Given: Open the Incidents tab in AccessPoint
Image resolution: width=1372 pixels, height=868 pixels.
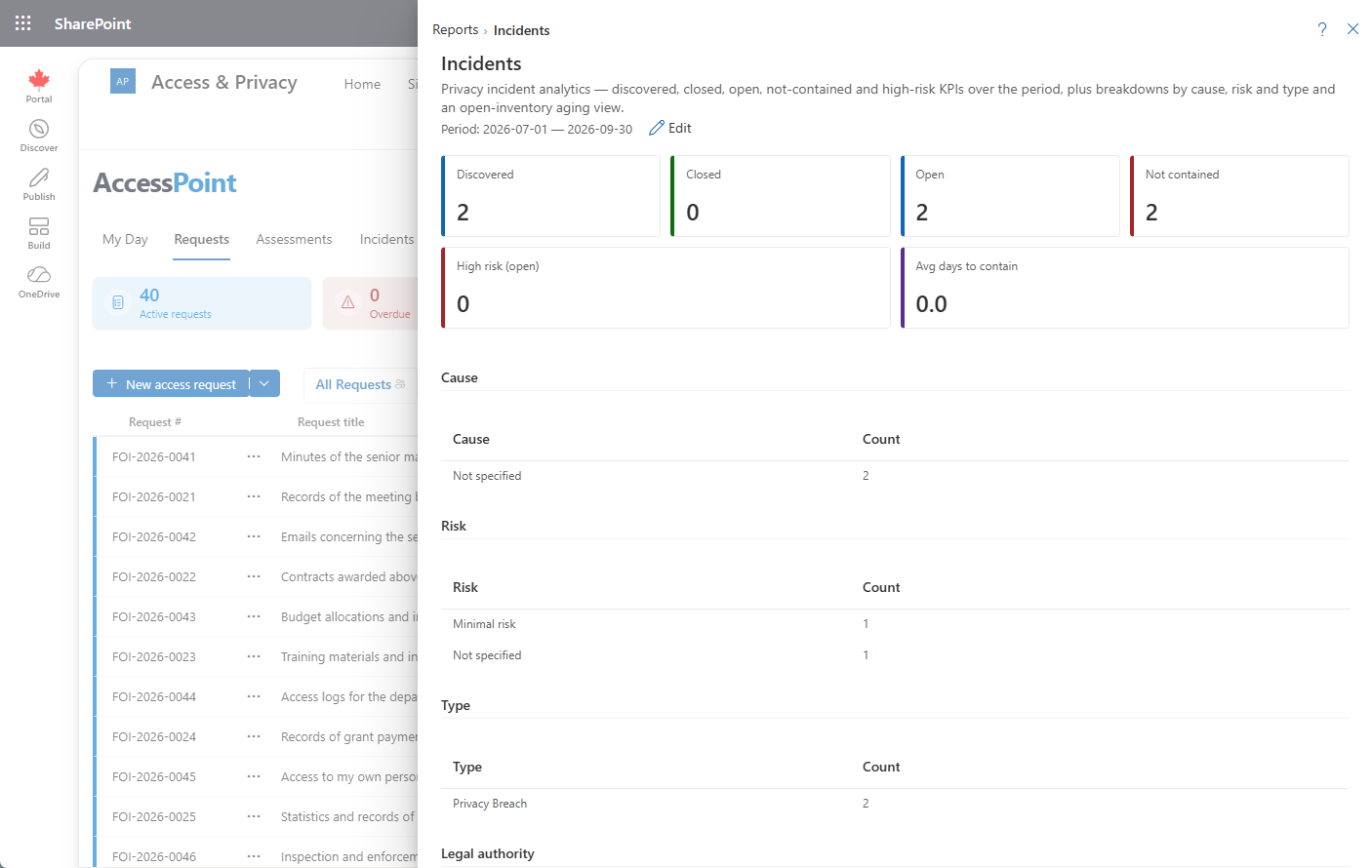Looking at the screenshot, I should 386,239.
